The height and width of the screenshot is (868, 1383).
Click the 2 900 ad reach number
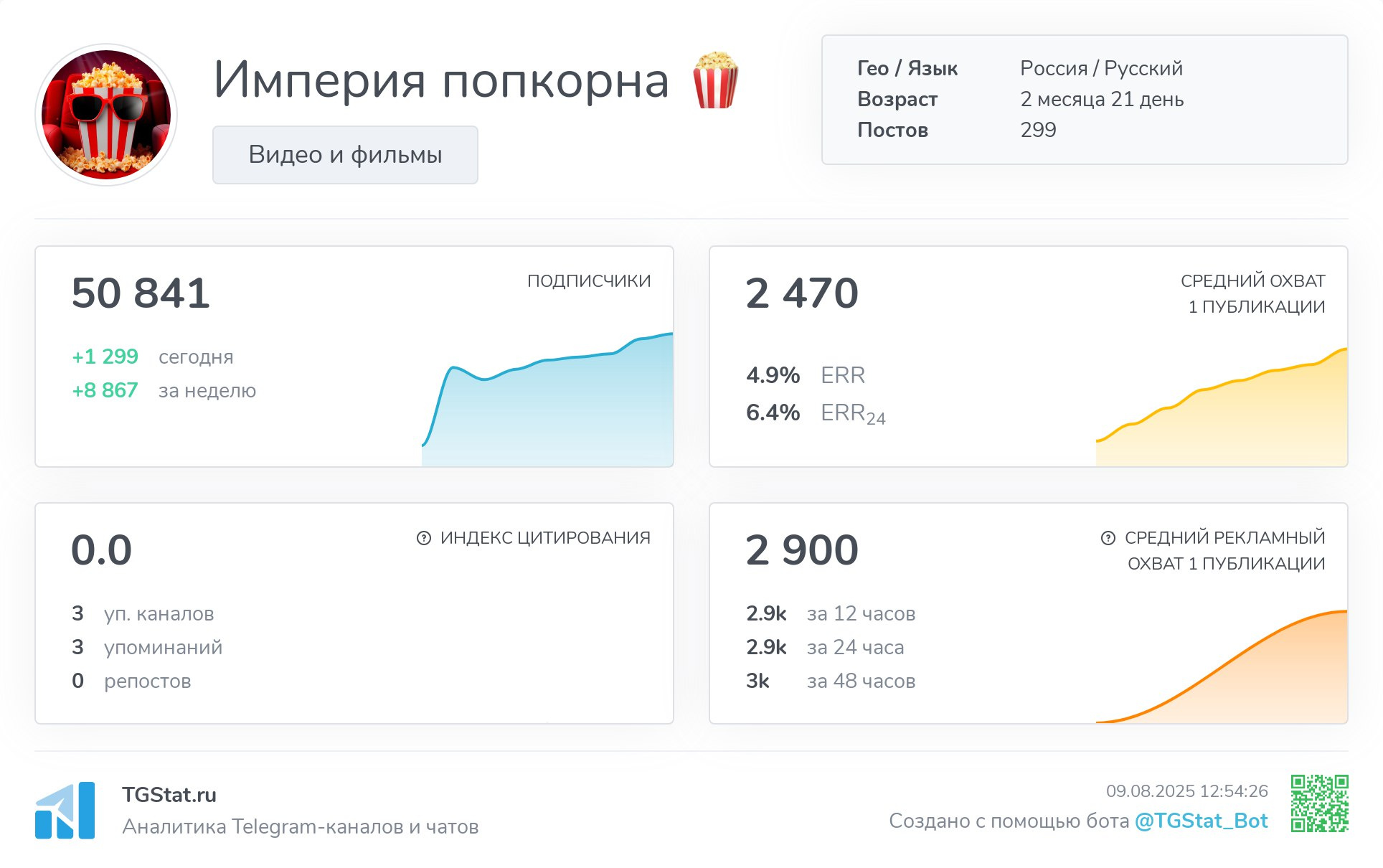(801, 550)
